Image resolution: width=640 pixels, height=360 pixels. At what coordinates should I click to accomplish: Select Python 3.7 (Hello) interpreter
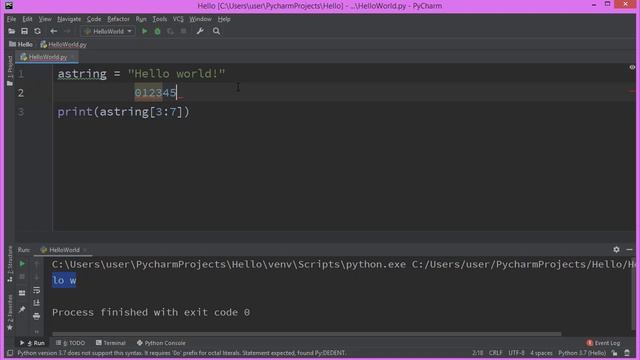click(x=582, y=353)
